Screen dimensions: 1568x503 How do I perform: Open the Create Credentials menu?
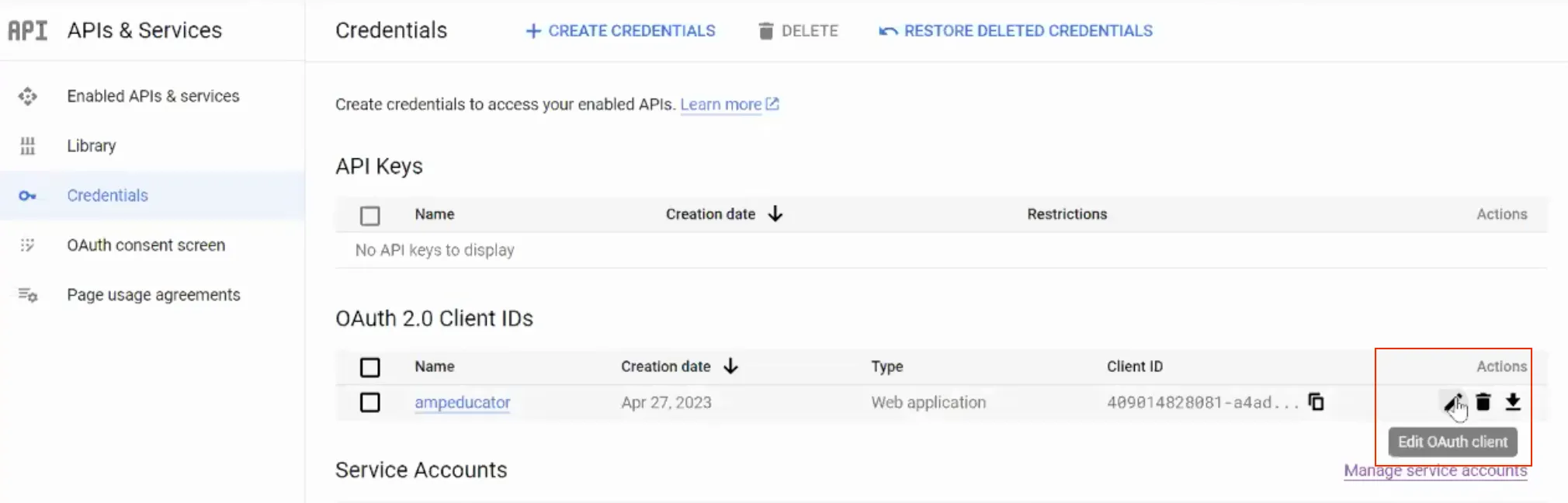point(620,31)
